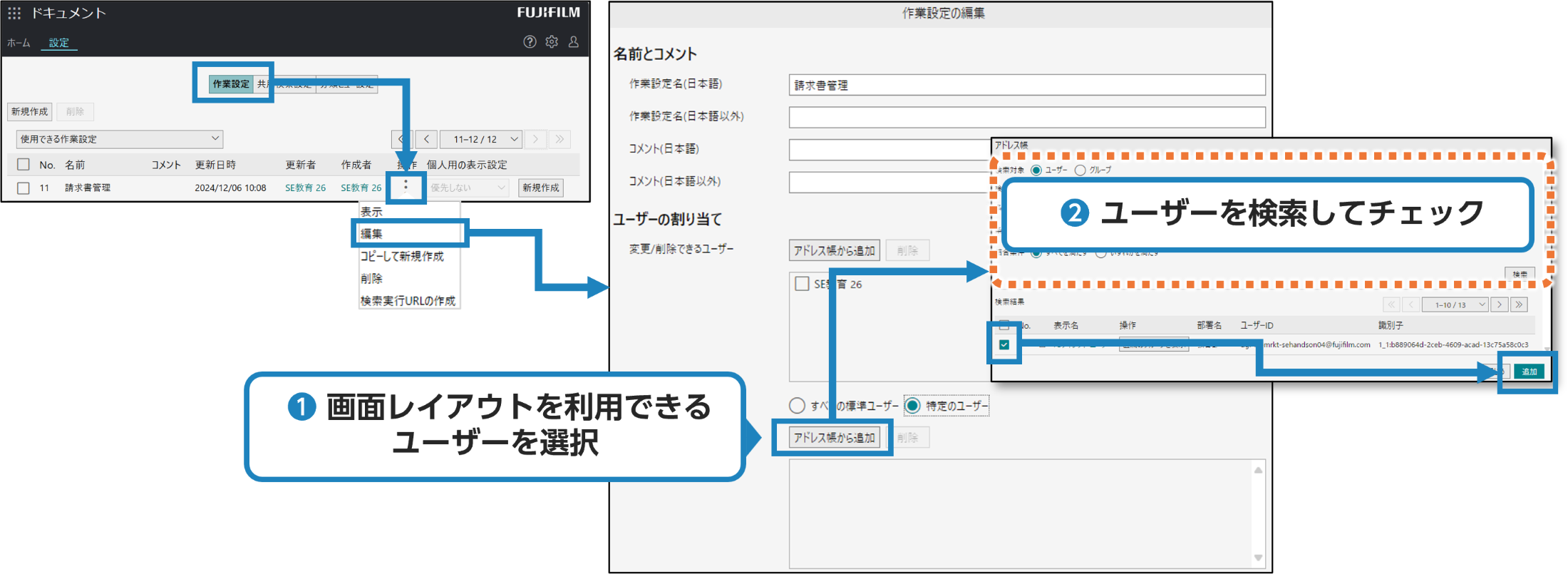Click the 2024/12/06 10:08 update time cell

pos(230,188)
